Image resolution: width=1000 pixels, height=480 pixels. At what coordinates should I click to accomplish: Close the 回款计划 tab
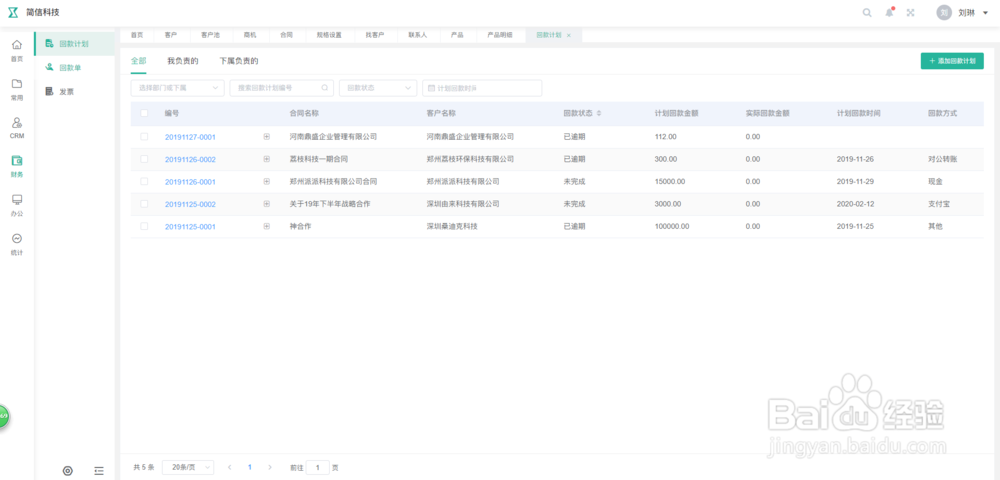tap(569, 35)
